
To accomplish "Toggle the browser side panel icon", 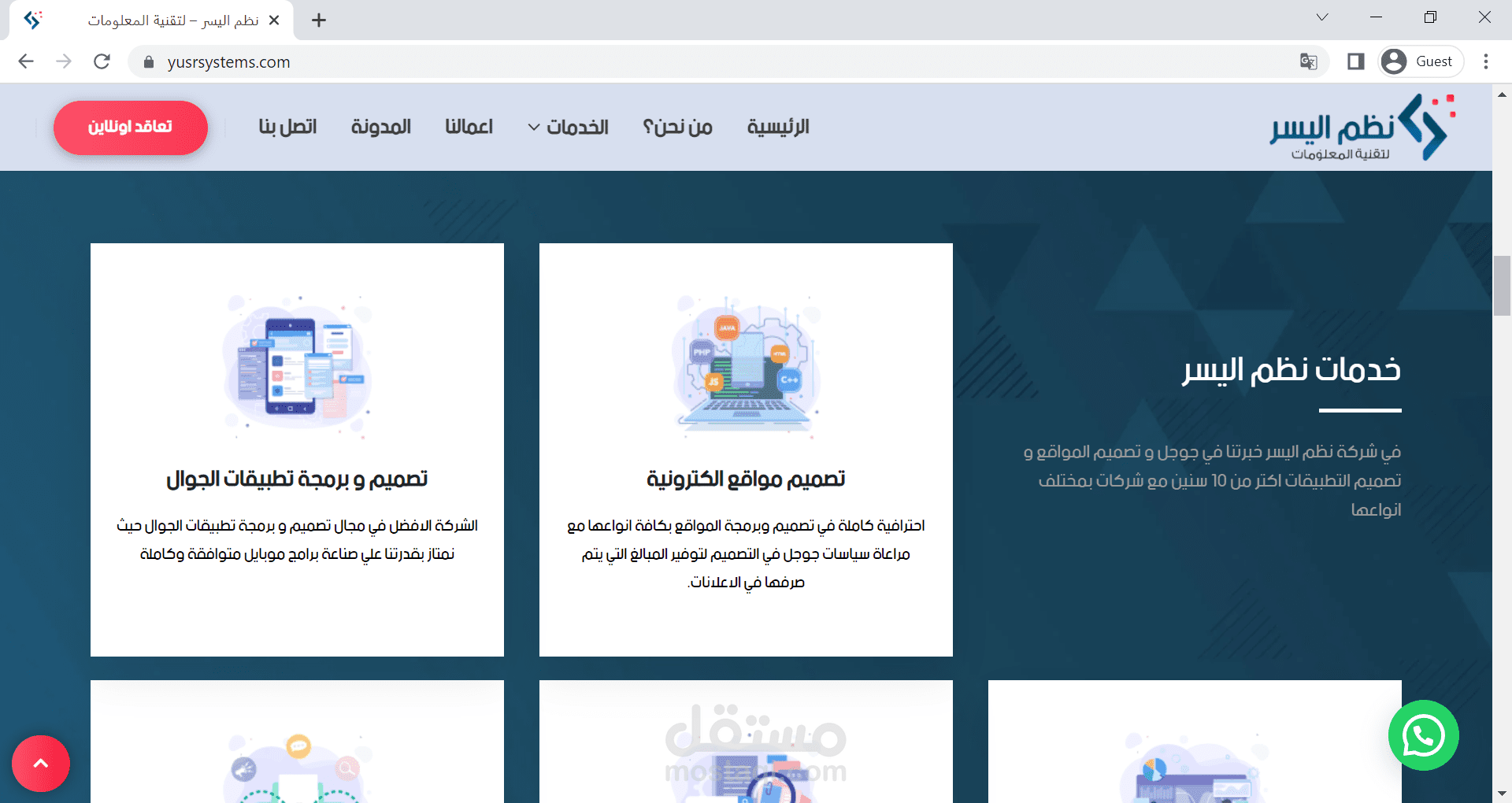I will (1355, 61).
